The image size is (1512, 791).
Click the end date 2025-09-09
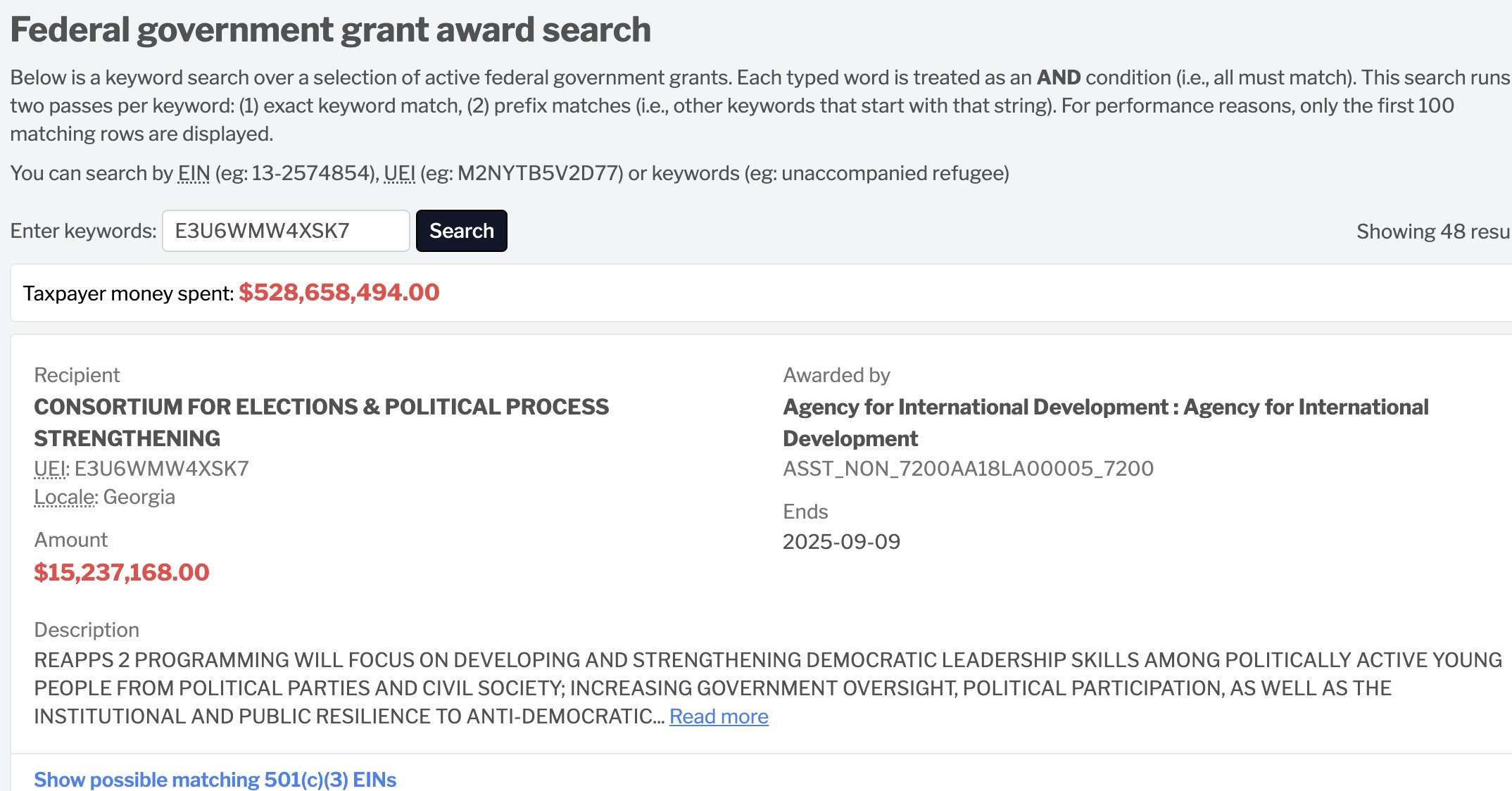[842, 542]
